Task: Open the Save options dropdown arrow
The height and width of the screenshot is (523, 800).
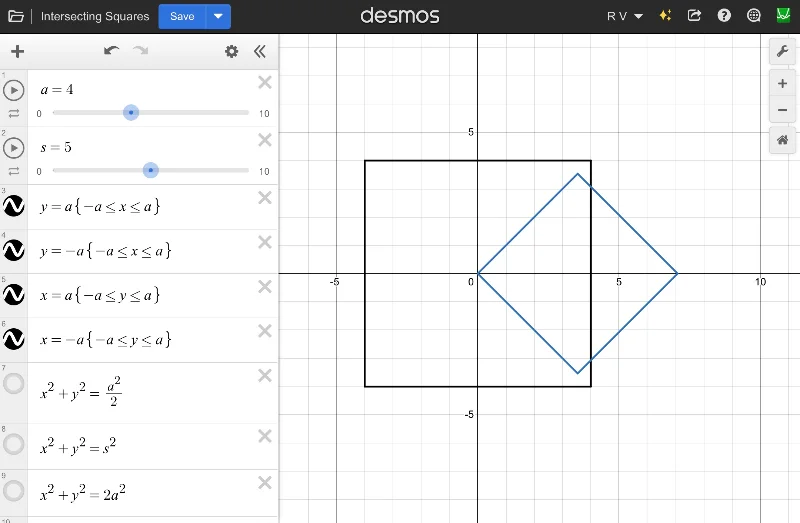Action: (x=218, y=17)
